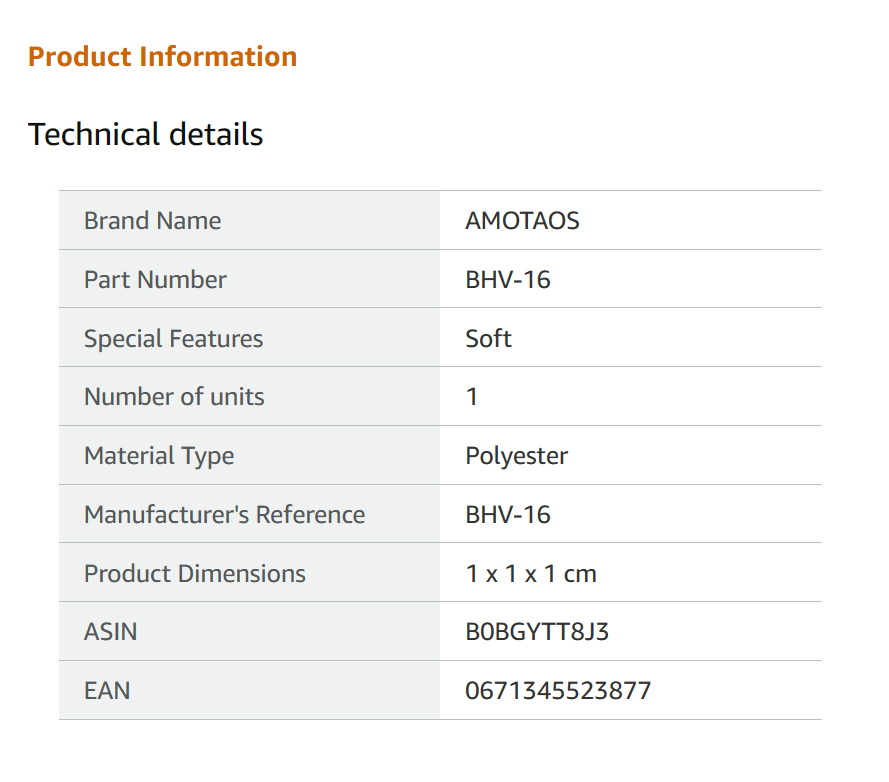Select the AMOTAOS brand value

click(x=522, y=221)
